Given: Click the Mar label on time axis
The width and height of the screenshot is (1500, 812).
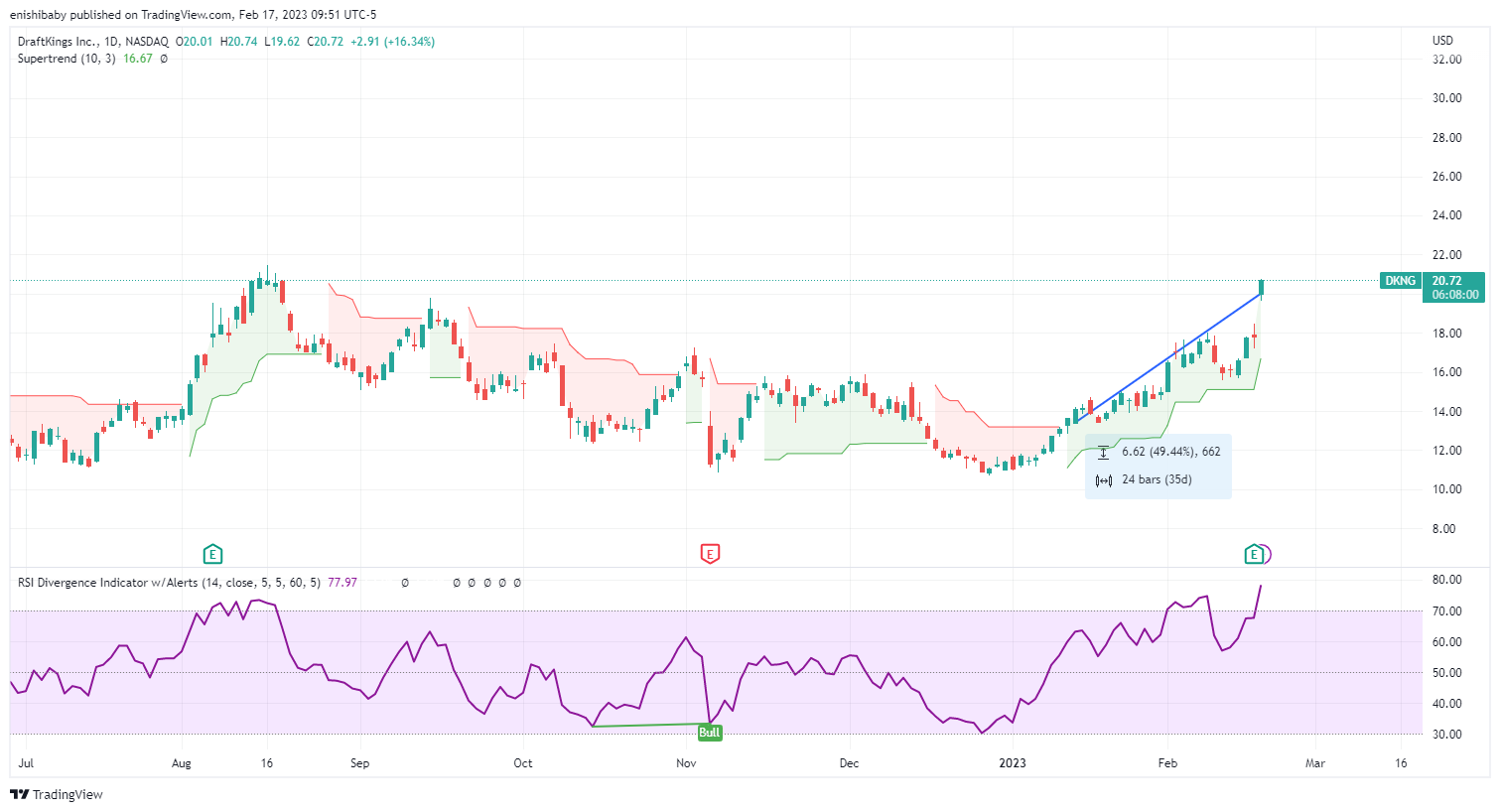Looking at the screenshot, I should tap(1314, 763).
